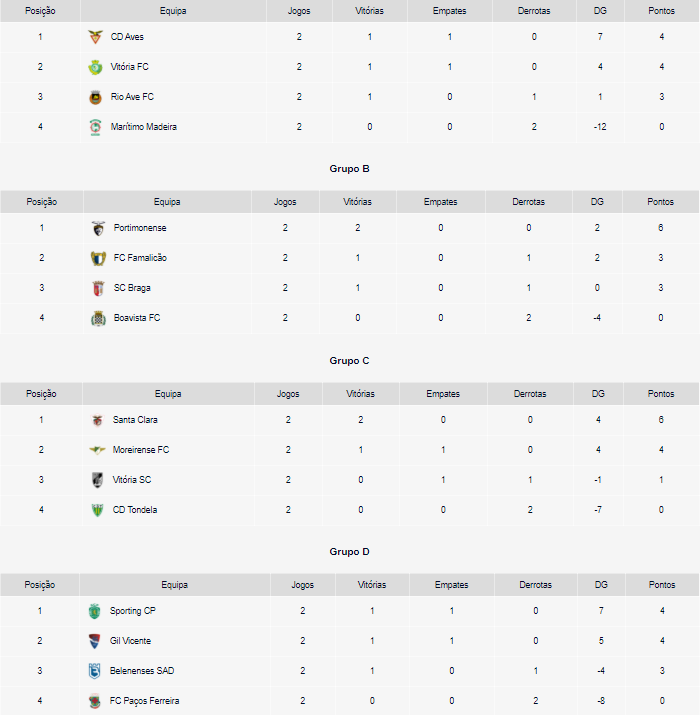Click the Grupo C heading
Screen dimensions: 700x715
(350, 361)
